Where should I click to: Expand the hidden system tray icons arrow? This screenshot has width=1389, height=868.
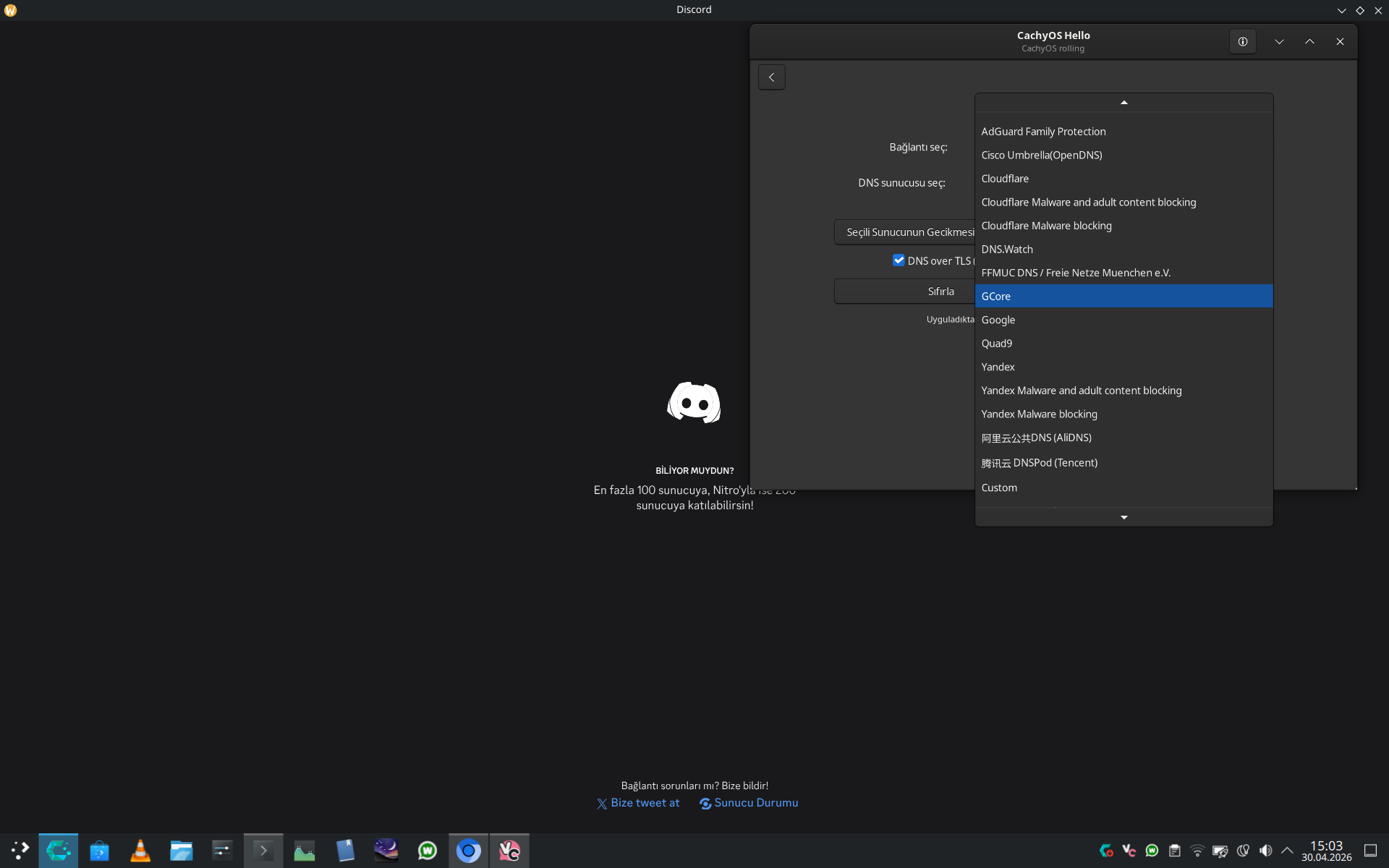click(1287, 851)
